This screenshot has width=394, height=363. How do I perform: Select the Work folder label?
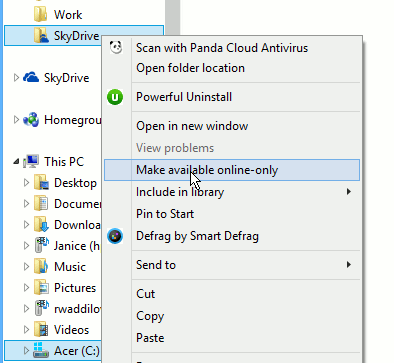coord(68,15)
